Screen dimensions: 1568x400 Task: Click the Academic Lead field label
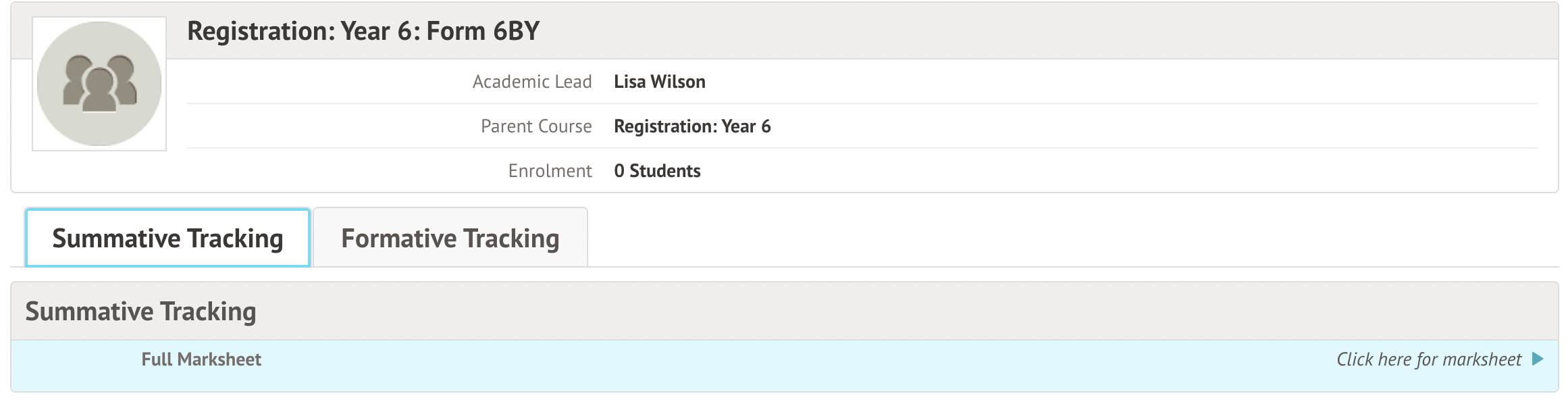click(x=531, y=82)
